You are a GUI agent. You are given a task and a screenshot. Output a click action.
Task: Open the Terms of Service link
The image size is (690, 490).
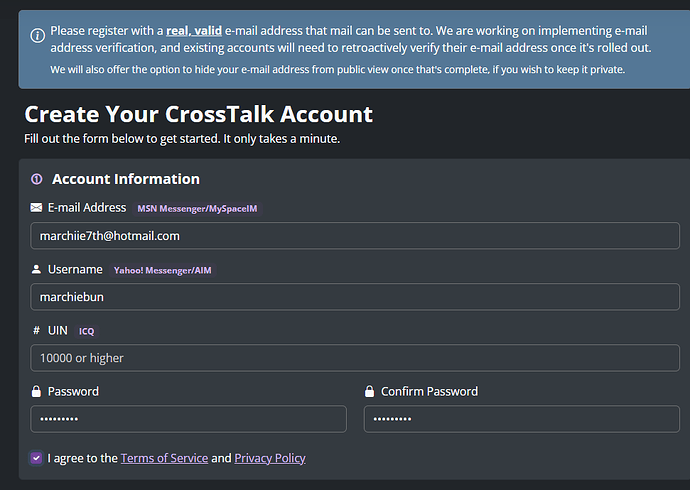point(164,458)
